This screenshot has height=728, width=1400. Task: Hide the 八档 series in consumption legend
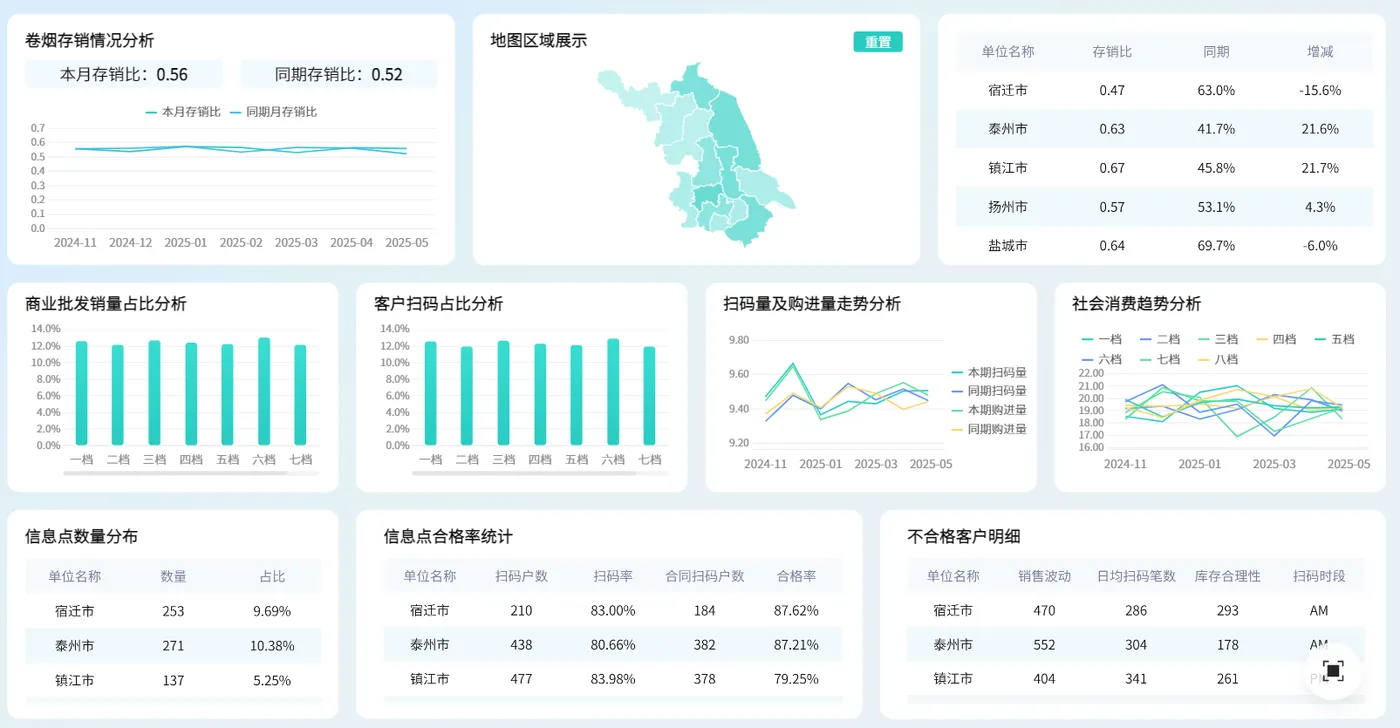coord(1218,359)
